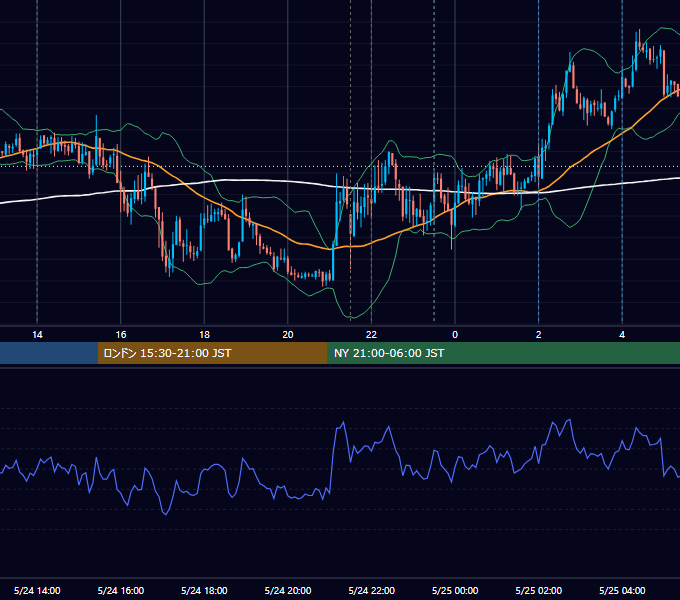Screen dimensions: 680x600
Task: Click the 4 hour axis label
Action: coord(622,335)
